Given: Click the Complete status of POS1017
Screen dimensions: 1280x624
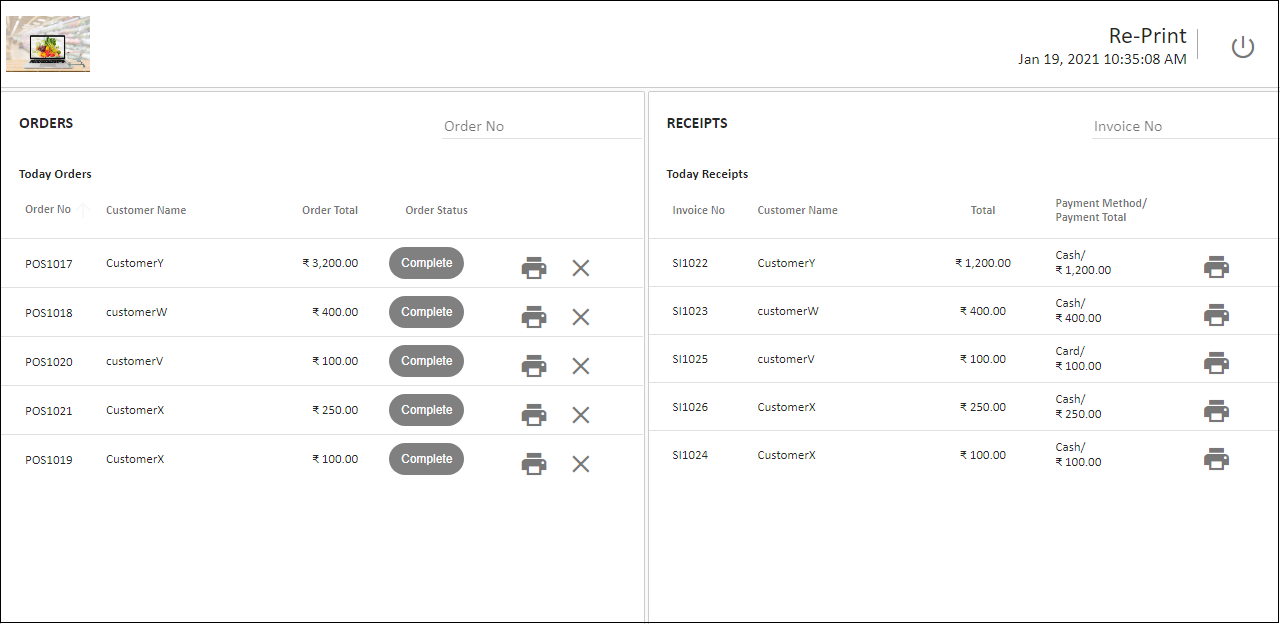Looking at the screenshot, I should click(426, 262).
